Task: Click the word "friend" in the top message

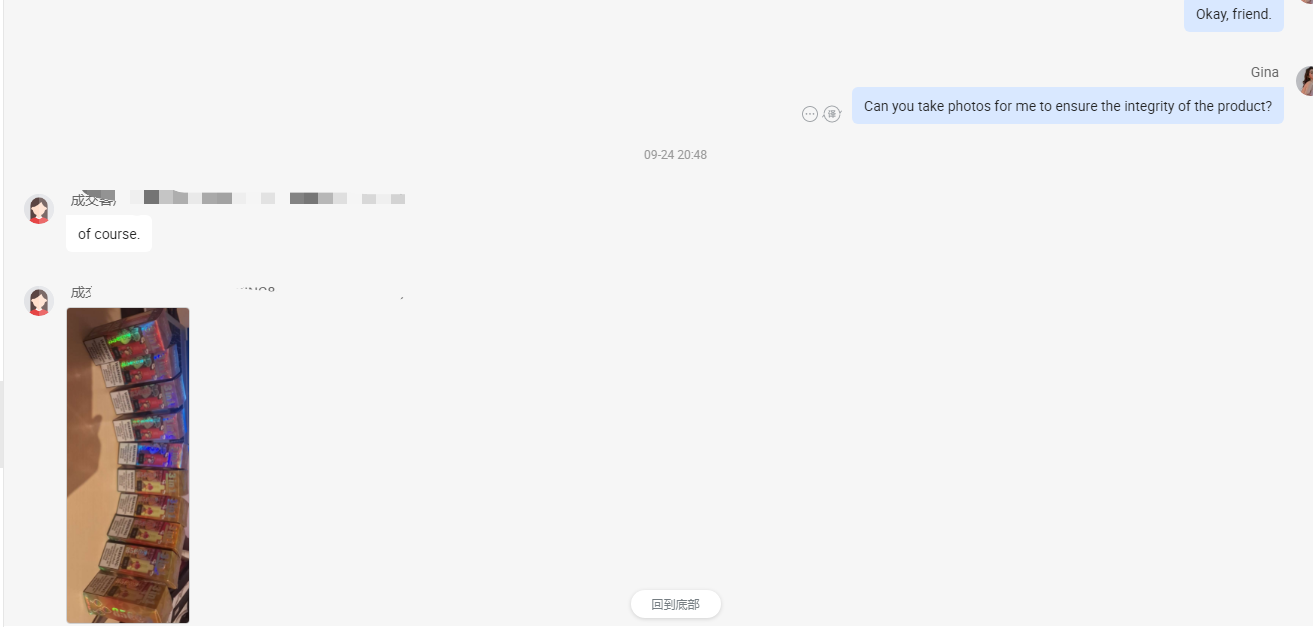Action: click(1250, 14)
